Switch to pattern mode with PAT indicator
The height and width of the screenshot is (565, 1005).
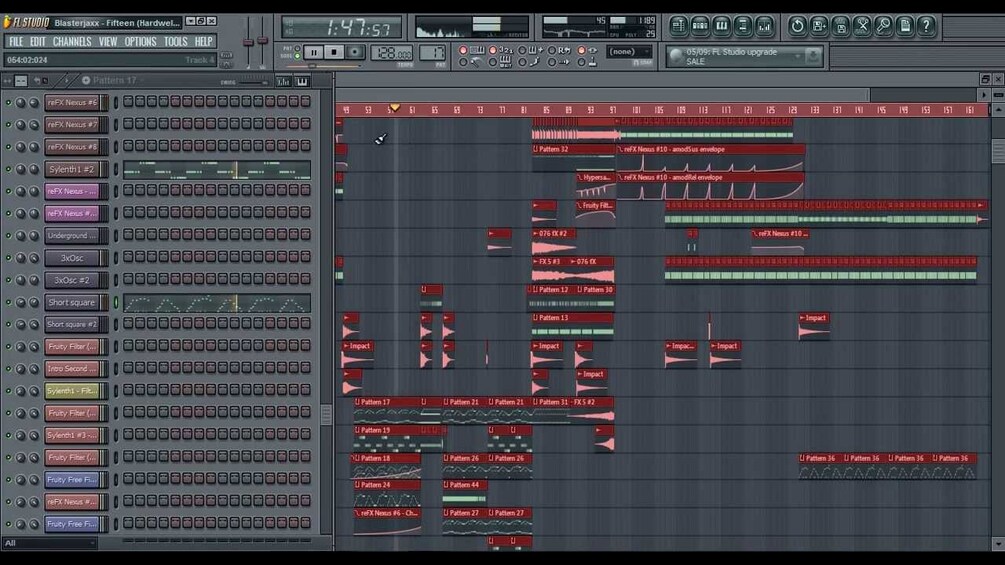(x=297, y=49)
